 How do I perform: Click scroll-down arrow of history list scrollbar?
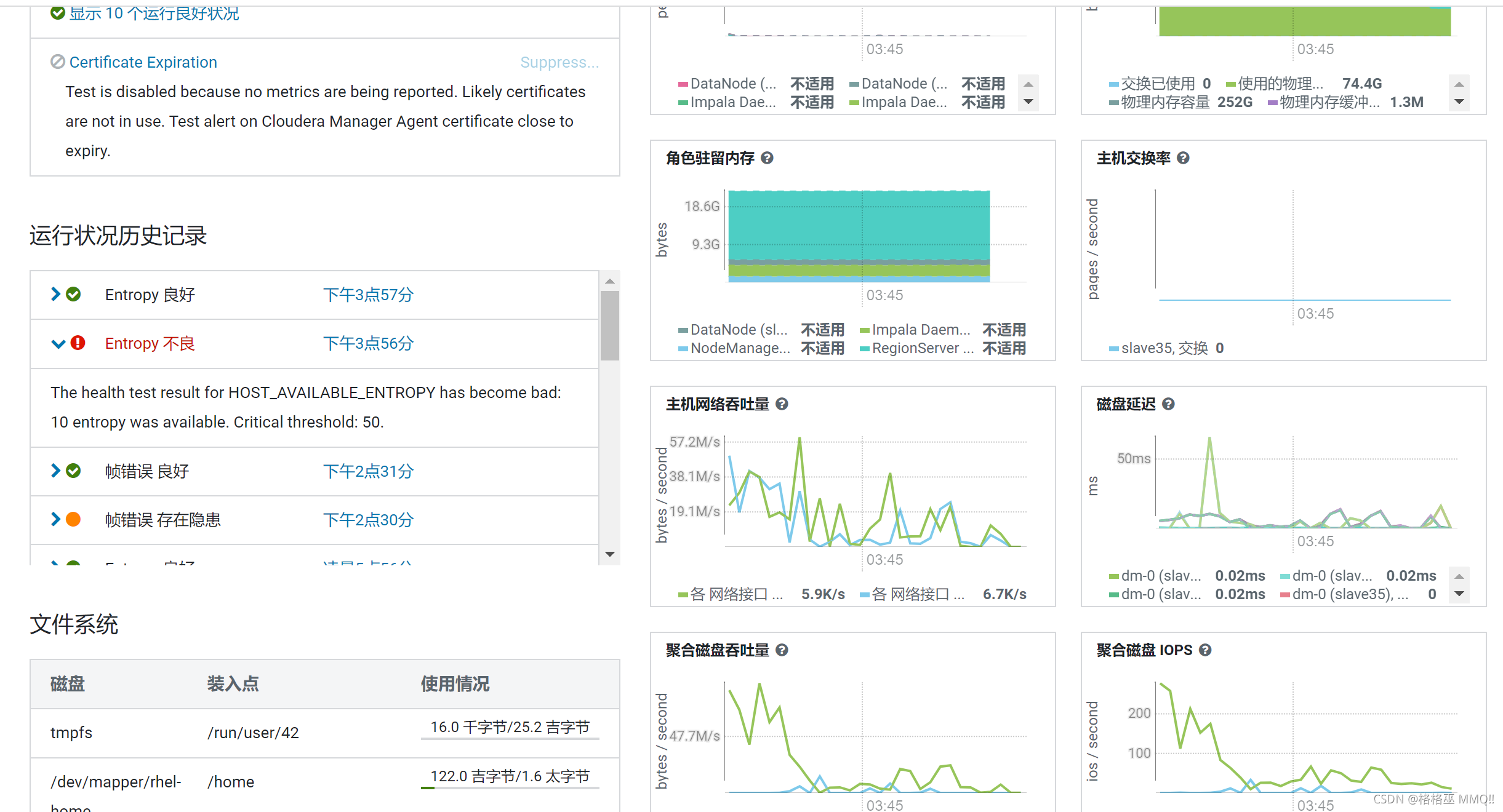click(x=609, y=554)
